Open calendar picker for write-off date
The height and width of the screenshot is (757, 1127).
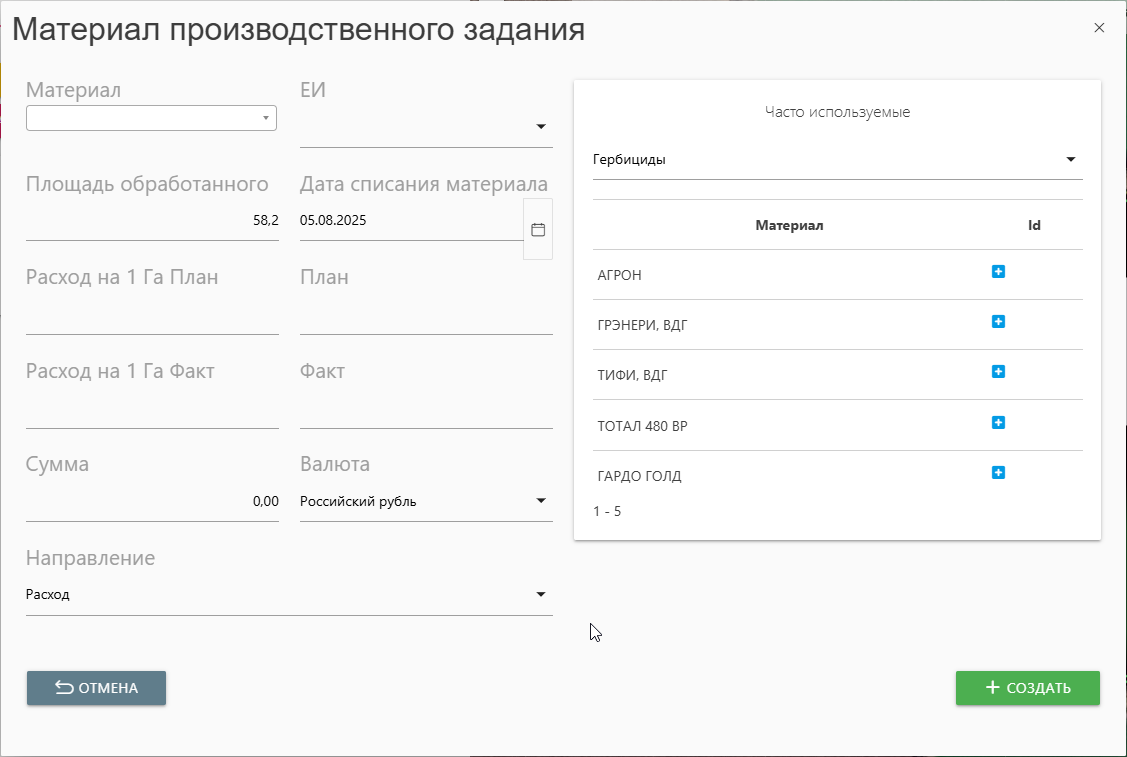tap(538, 229)
